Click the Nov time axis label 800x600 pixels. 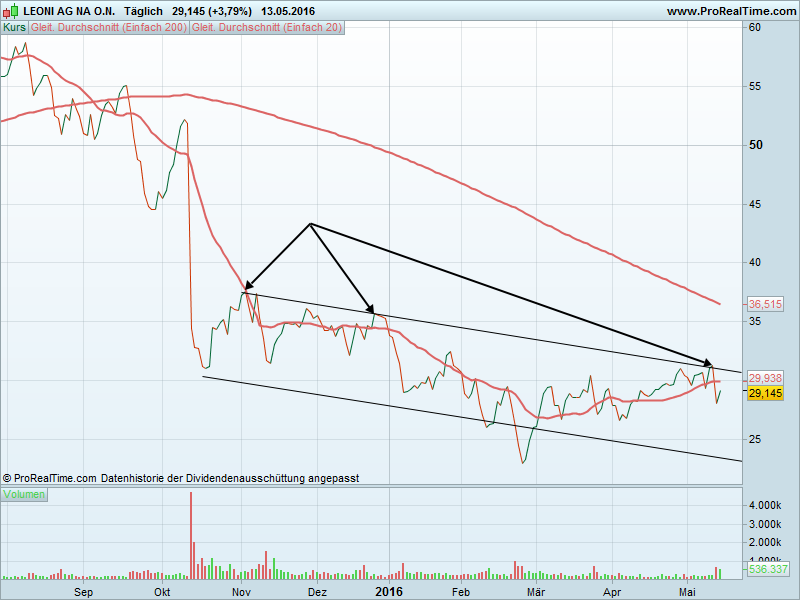241,592
